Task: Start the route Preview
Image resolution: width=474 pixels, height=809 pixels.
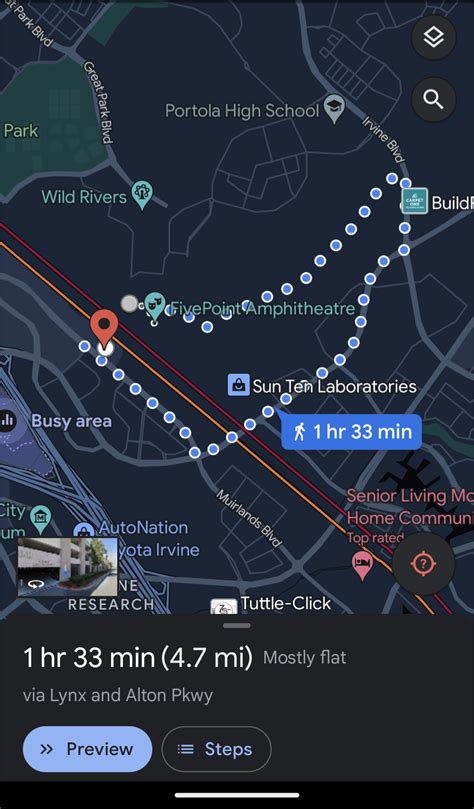Action: click(x=88, y=749)
